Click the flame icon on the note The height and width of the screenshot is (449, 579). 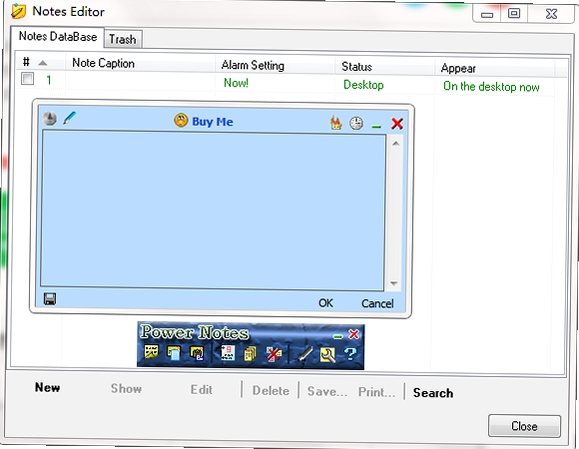336,123
